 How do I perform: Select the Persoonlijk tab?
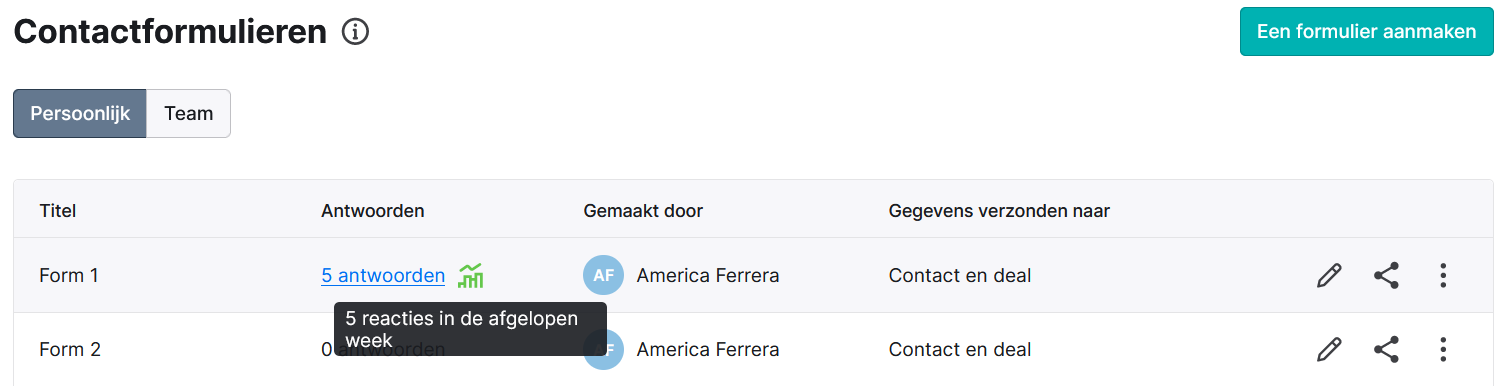click(80, 113)
